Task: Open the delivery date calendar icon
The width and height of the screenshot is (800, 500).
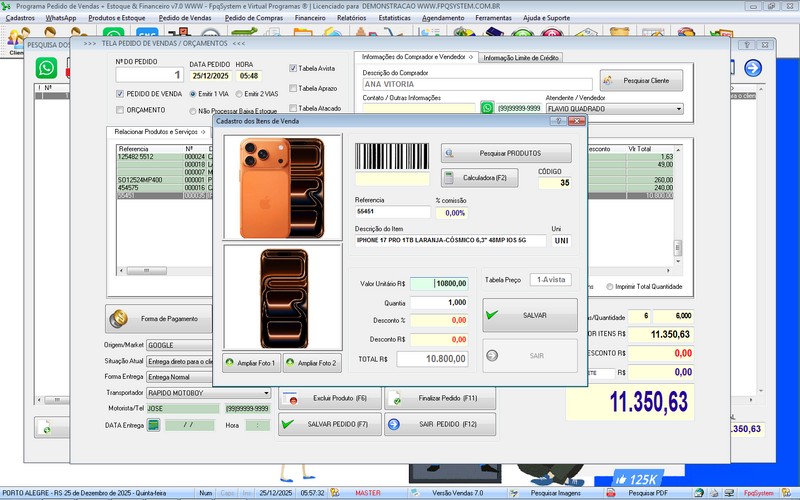Action: (x=154, y=425)
